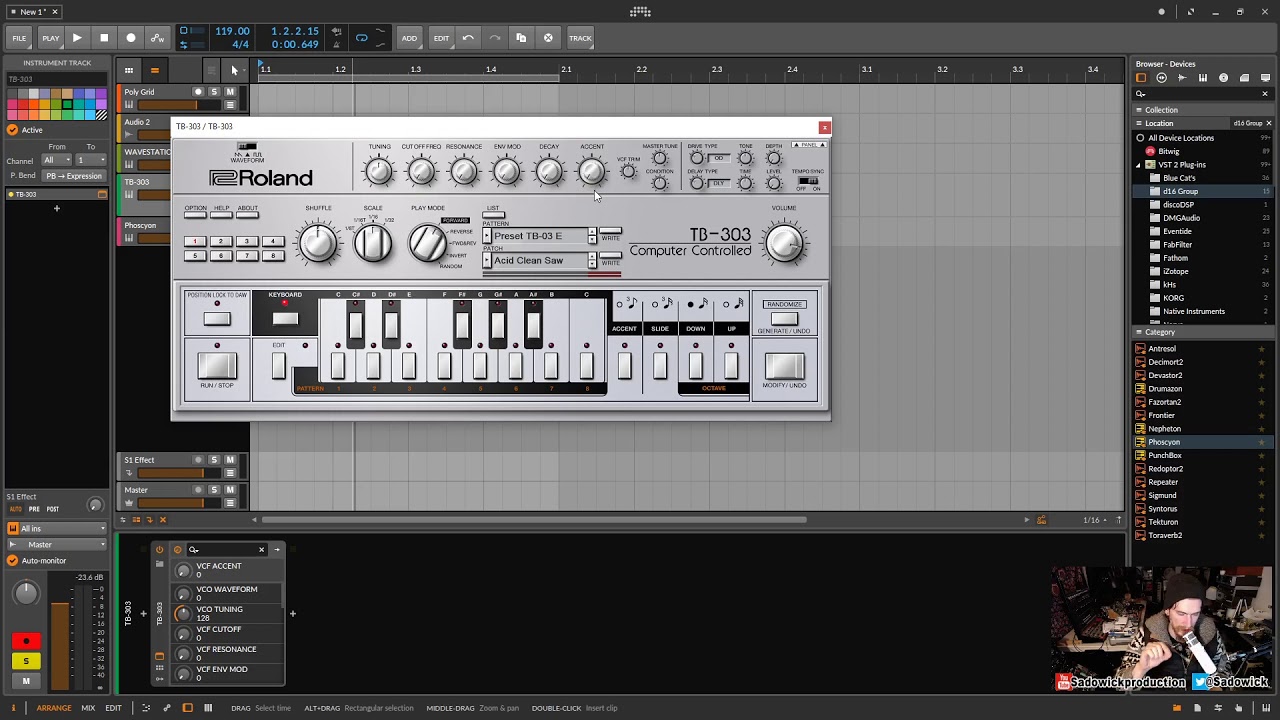
Task: Solo the Poly Grid track
Action: (213, 92)
